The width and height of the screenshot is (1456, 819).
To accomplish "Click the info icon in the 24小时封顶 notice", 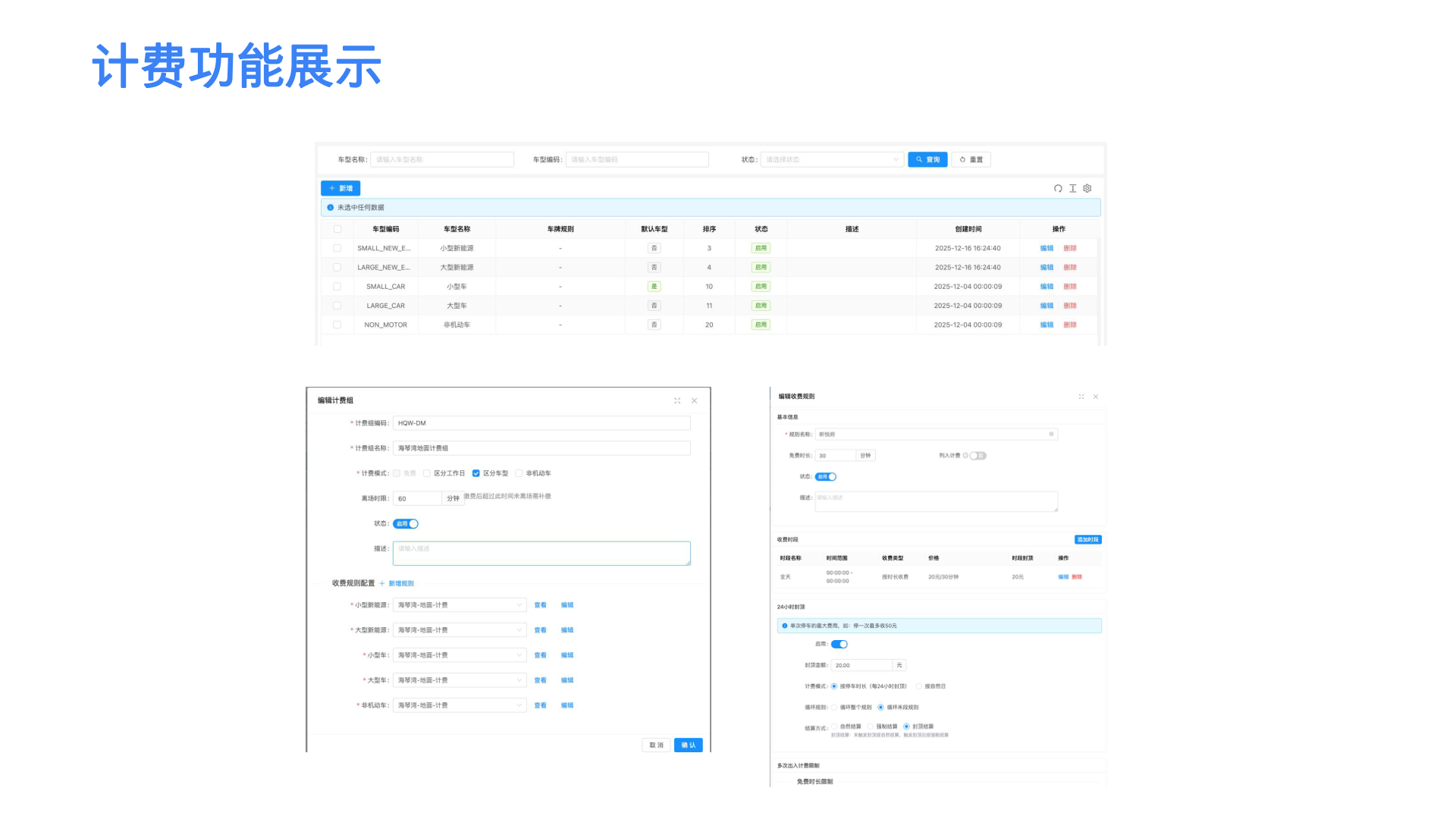I will (784, 626).
